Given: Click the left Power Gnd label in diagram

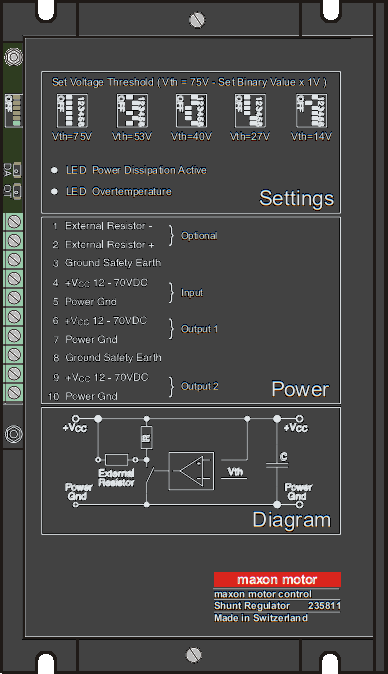Looking at the screenshot, I should coord(78,492).
